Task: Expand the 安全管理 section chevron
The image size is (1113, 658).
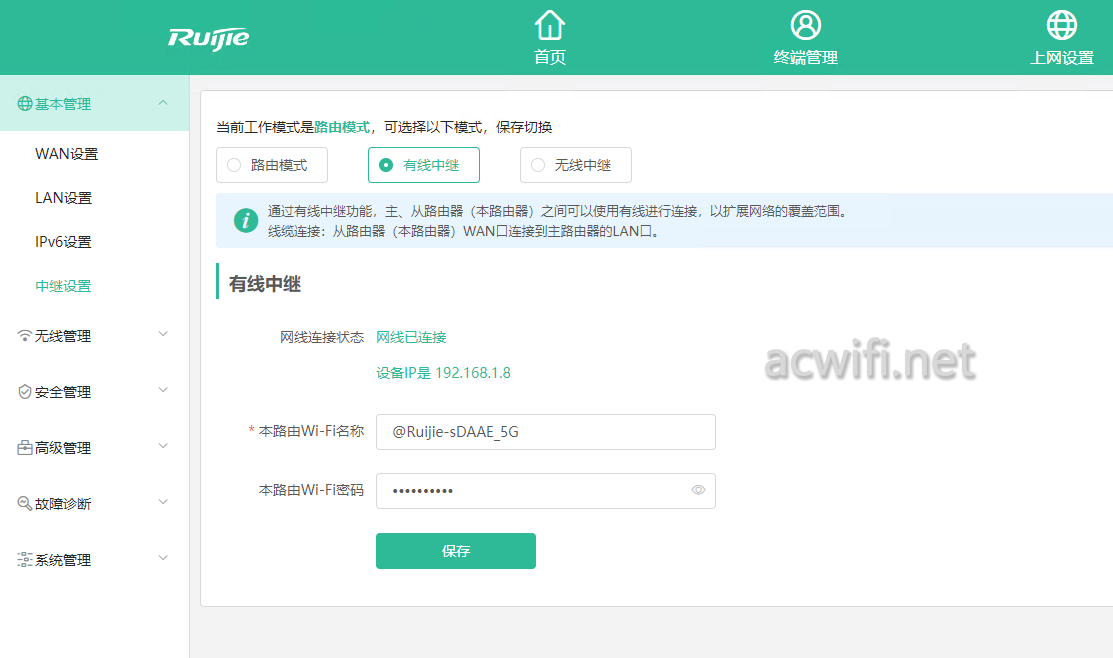Action: [163, 390]
